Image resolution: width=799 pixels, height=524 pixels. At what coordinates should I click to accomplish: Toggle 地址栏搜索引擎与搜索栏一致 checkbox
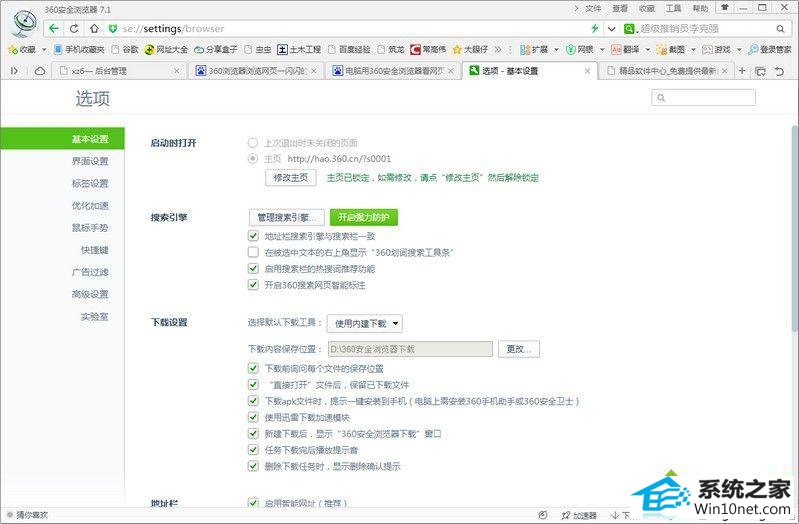pyautogui.click(x=253, y=235)
